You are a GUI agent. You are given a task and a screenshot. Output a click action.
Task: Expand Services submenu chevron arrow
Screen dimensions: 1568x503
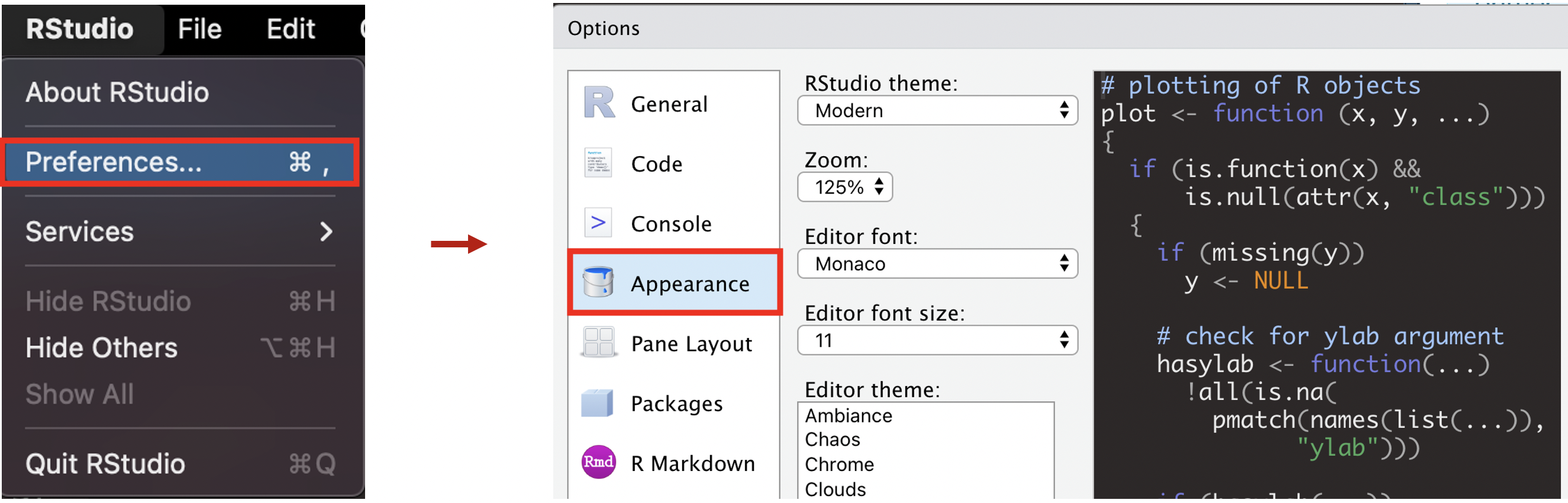coord(326,231)
